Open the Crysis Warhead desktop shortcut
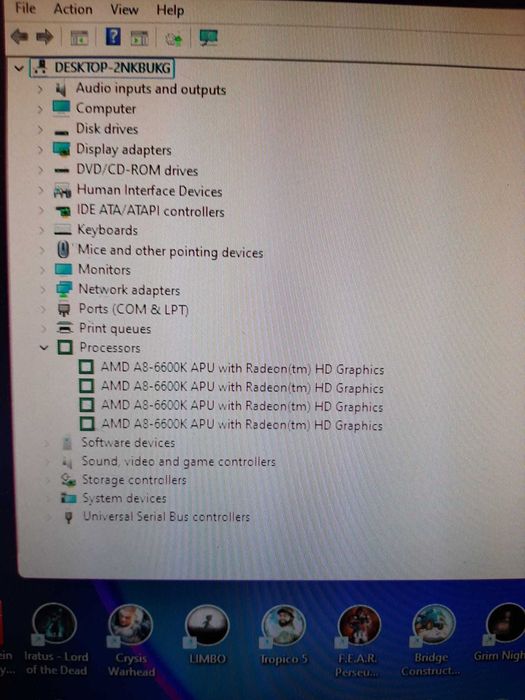This screenshot has width=525, height=700. coord(131,641)
